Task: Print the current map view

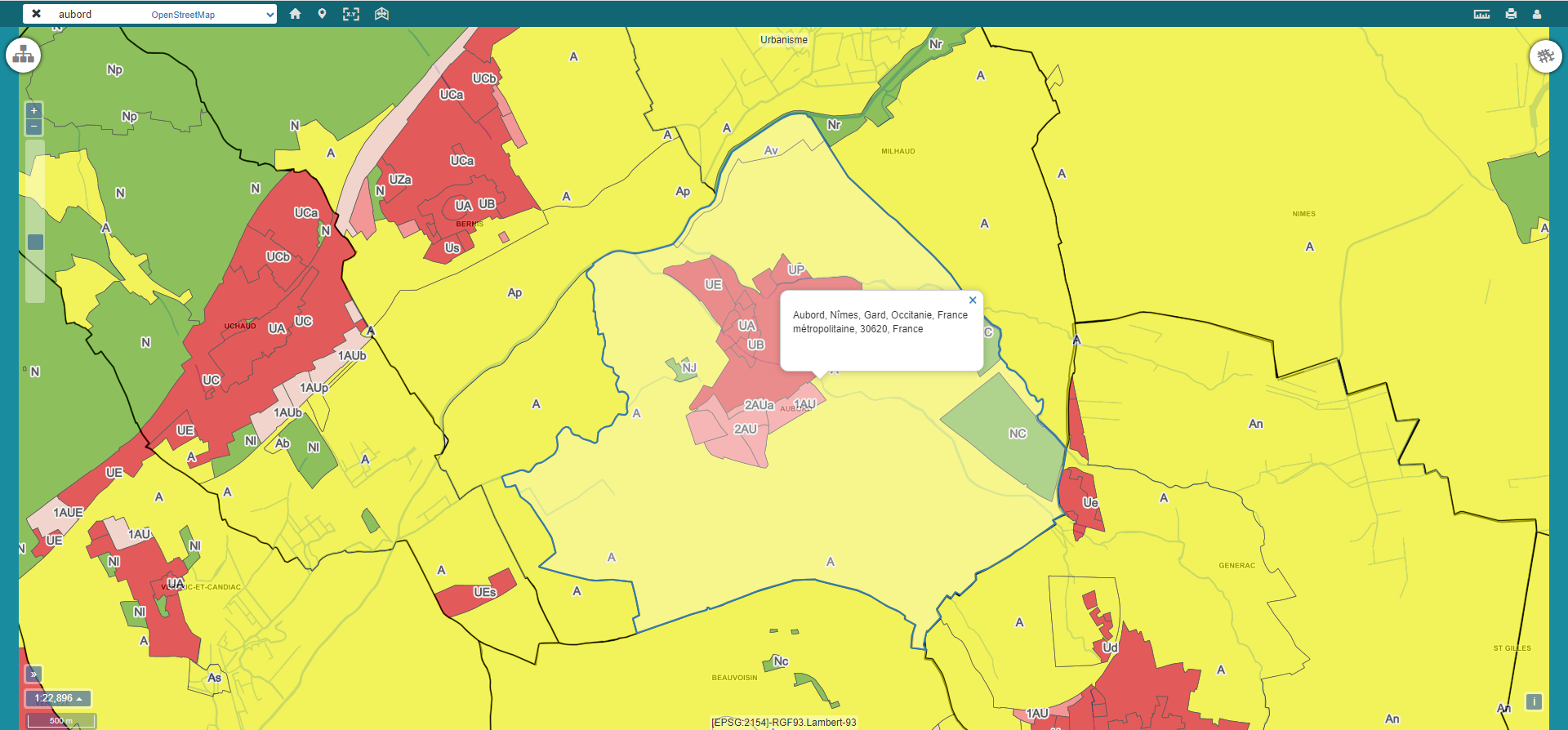Action: [x=1511, y=14]
